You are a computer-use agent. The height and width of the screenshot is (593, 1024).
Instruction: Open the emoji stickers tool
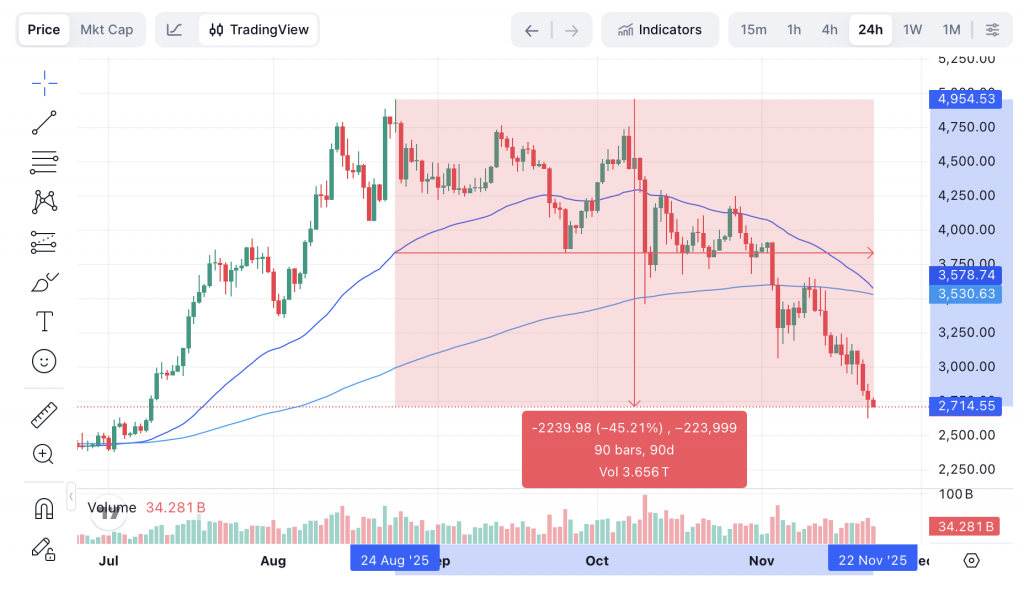(x=44, y=361)
